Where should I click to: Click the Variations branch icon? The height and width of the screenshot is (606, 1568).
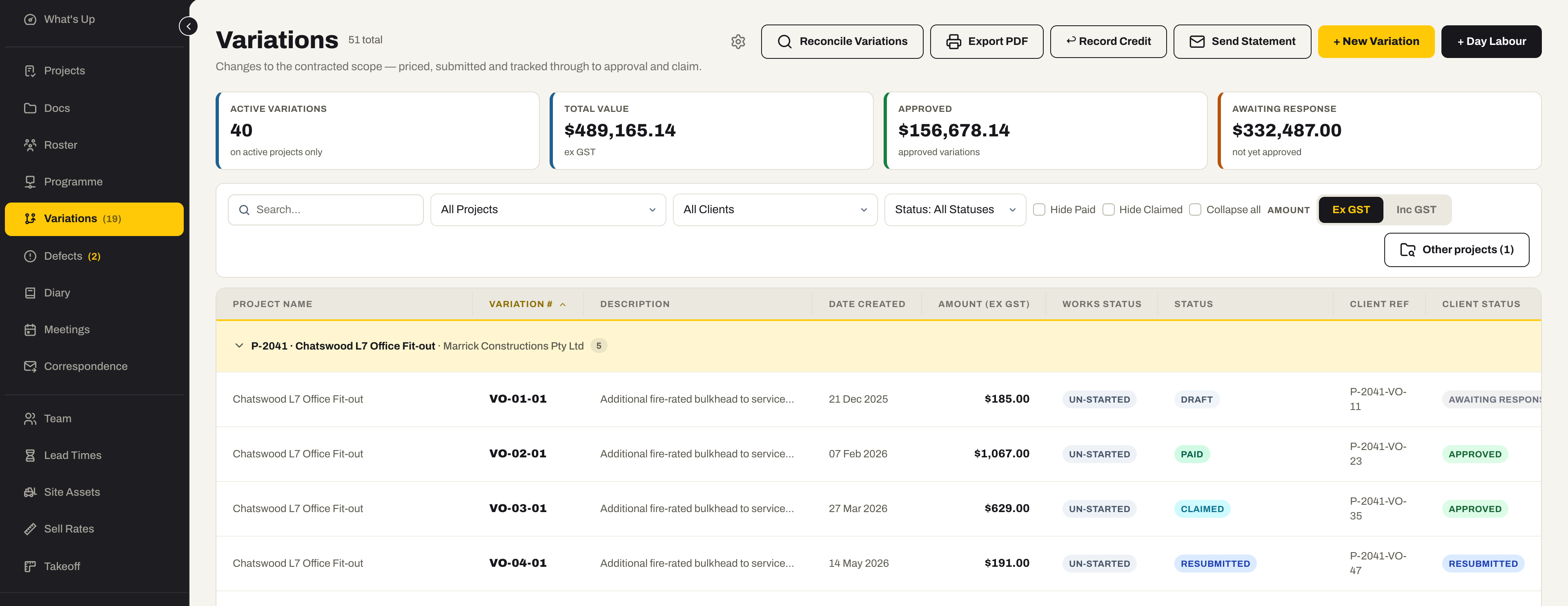coord(30,218)
